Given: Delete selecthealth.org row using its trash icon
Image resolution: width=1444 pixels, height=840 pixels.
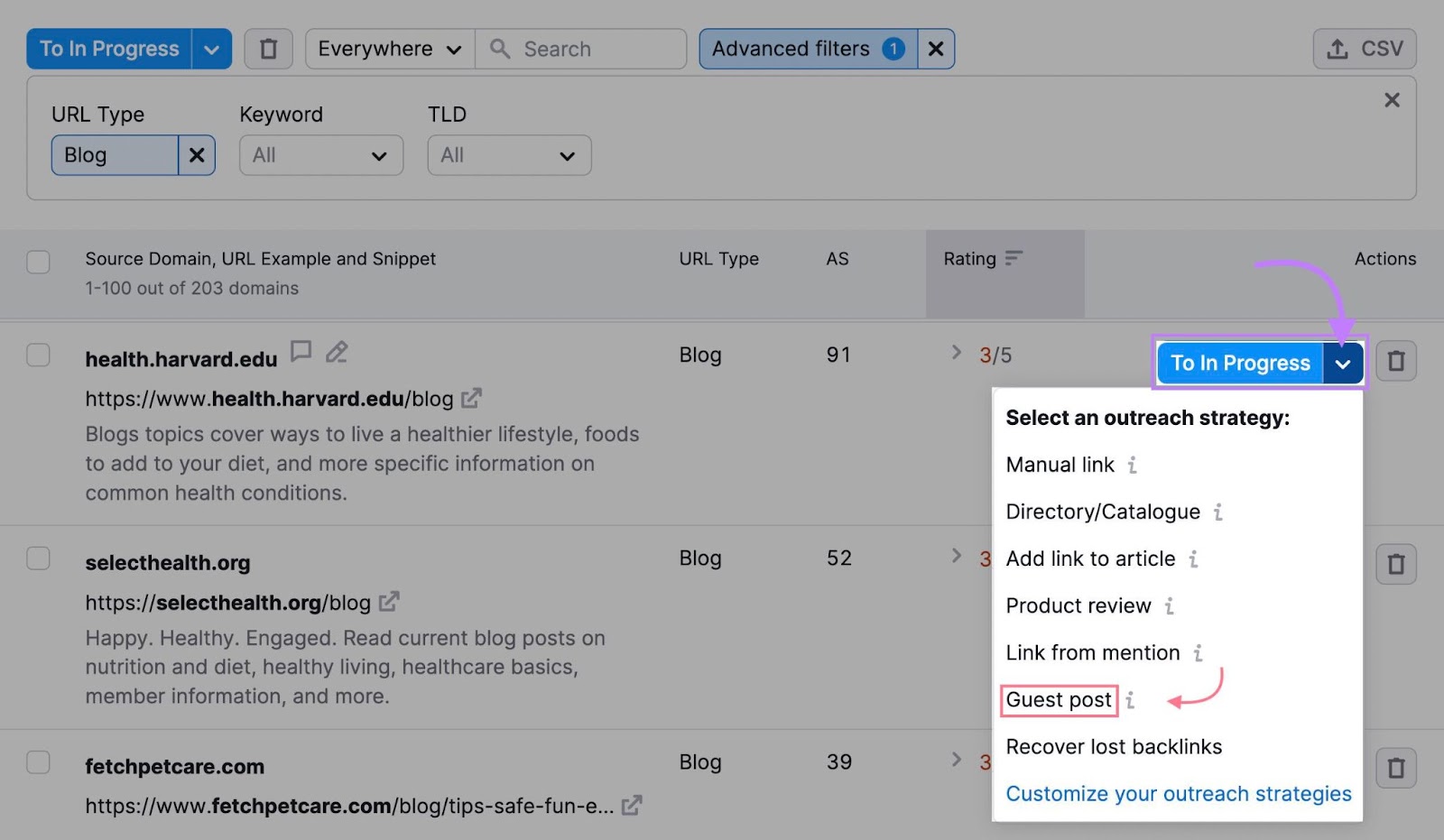Looking at the screenshot, I should pyautogui.click(x=1396, y=563).
